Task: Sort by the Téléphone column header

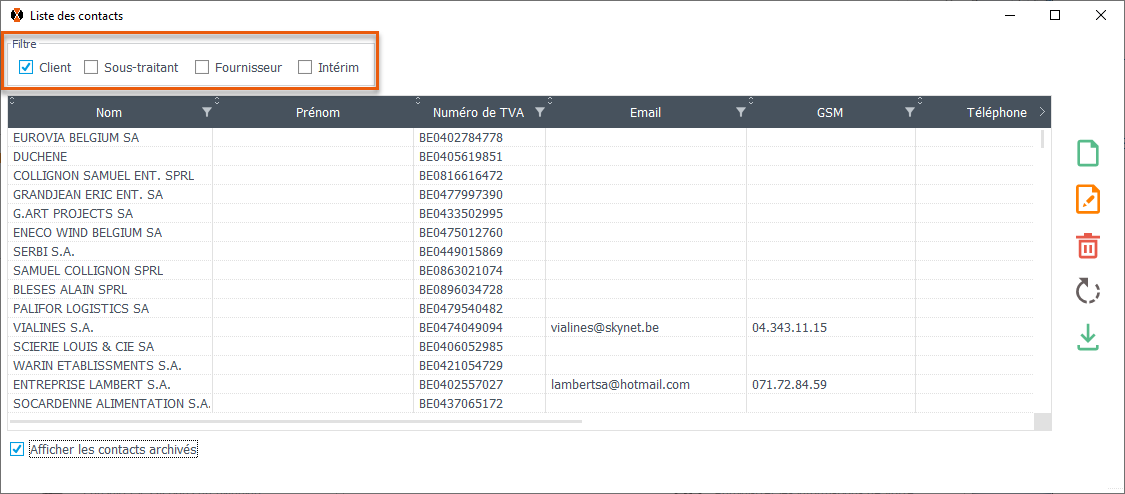Action: click(996, 113)
